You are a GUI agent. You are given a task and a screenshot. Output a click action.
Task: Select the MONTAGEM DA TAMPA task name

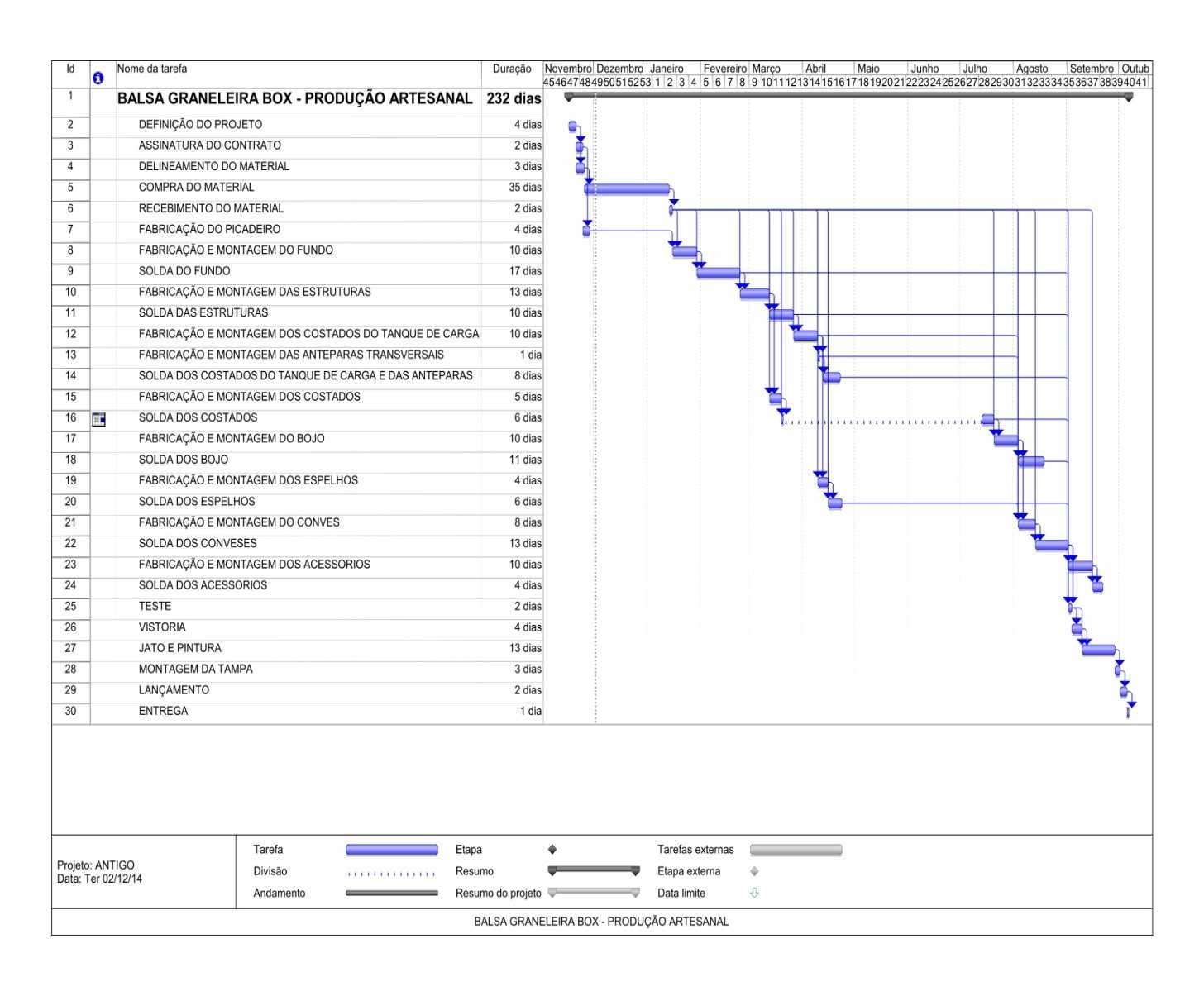195,669
